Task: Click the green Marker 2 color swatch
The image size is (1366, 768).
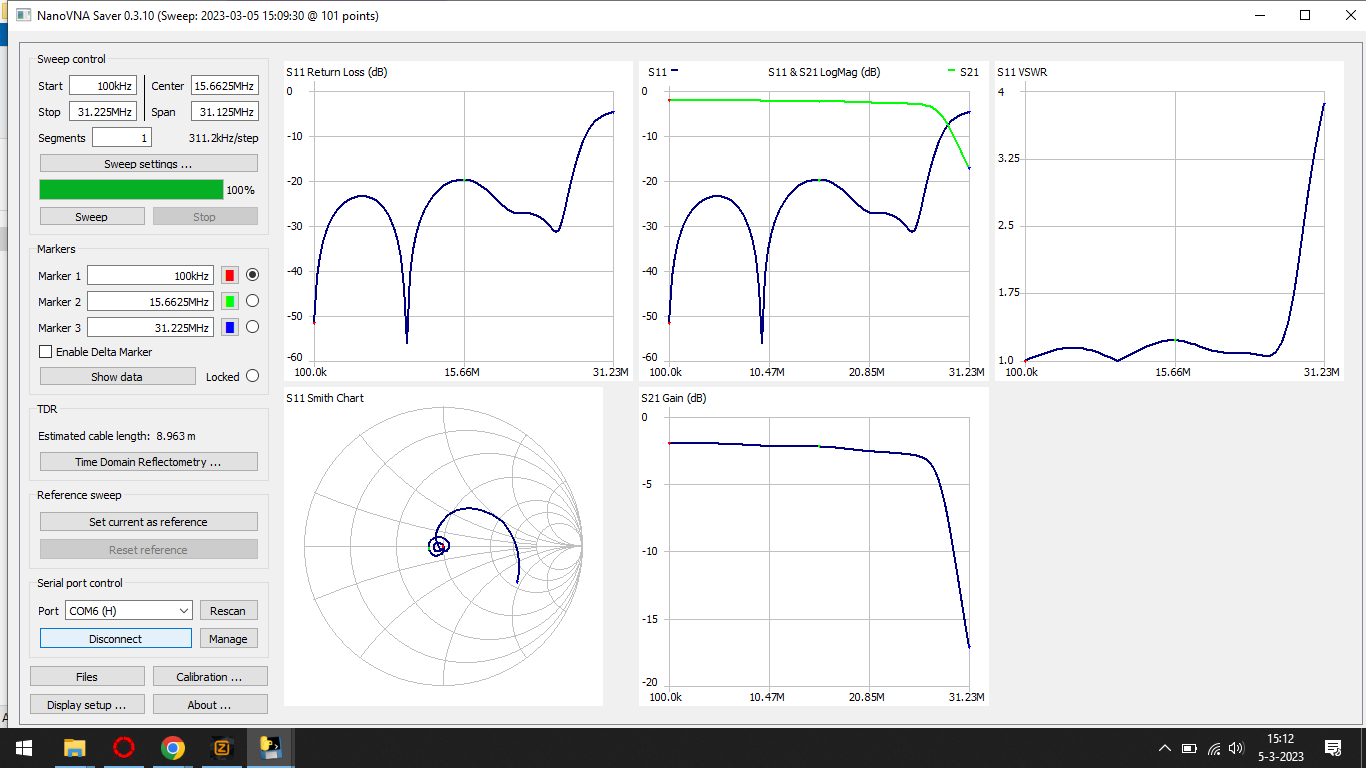Action: (230, 301)
